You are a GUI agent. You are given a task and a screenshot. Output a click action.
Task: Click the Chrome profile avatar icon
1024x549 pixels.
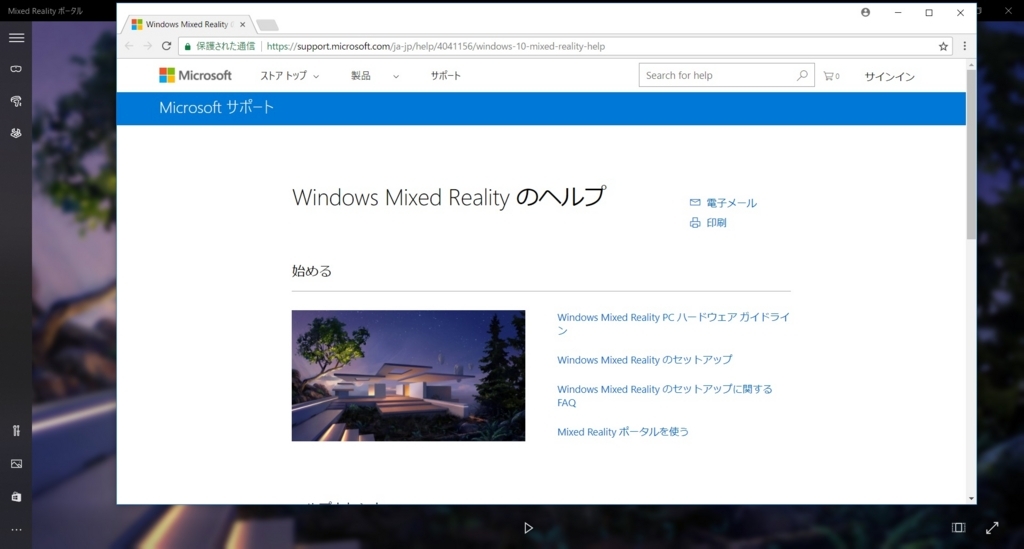tap(865, 12)
